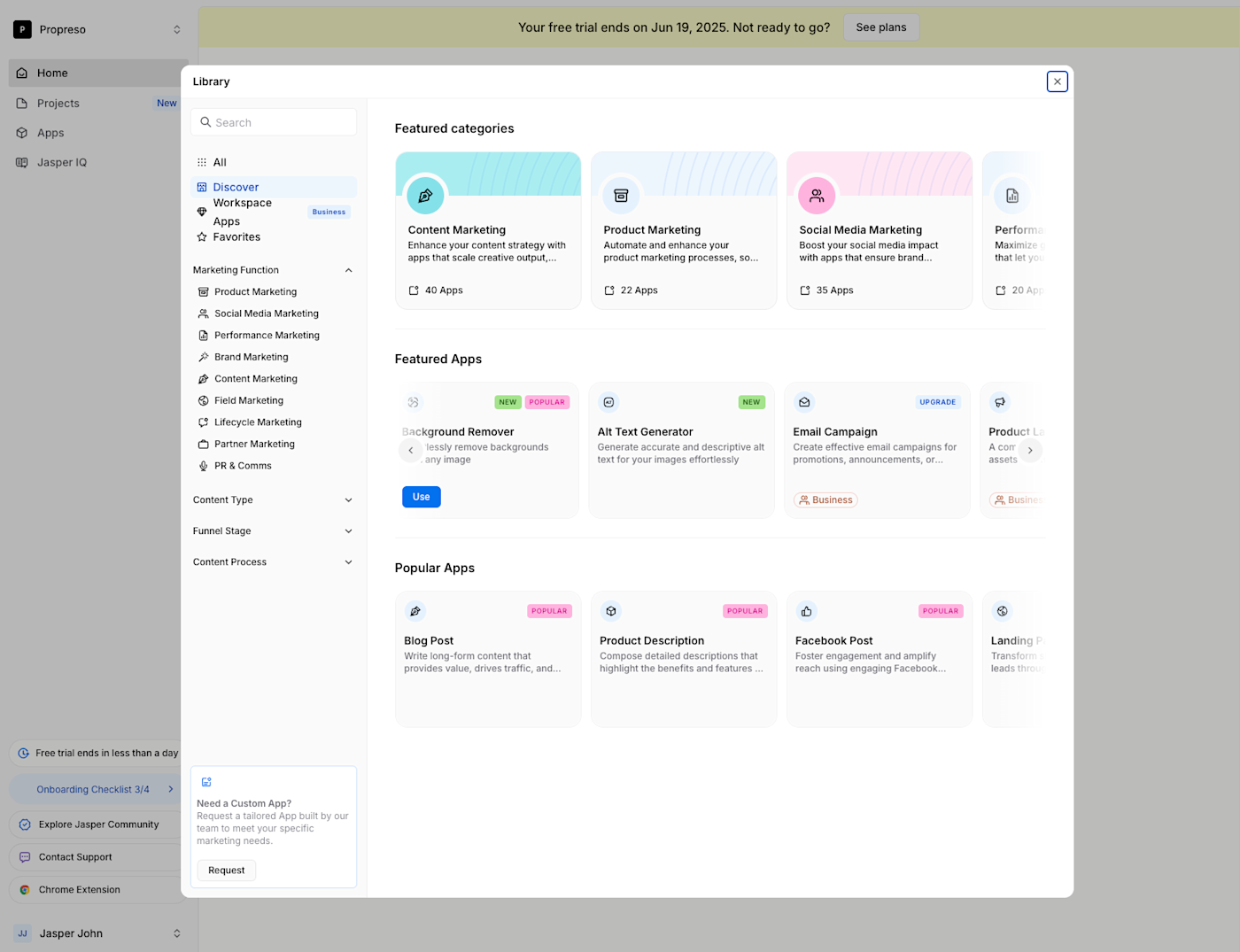Screen dimensions: 1240x952
Task: Click the POPULAR badge on Blog Post
Action: pos(549,611)
